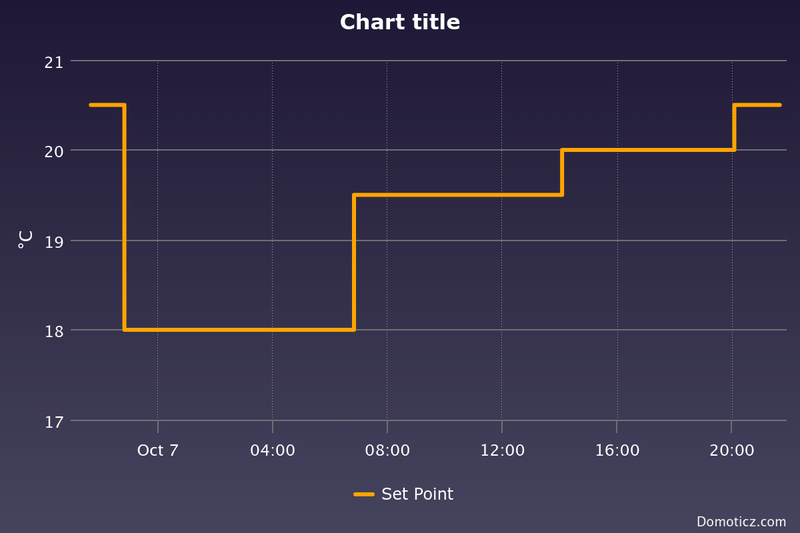The image size is (800, 533).
Task: Click the 19.5° set point line segment
Action: tap(458, 195)
